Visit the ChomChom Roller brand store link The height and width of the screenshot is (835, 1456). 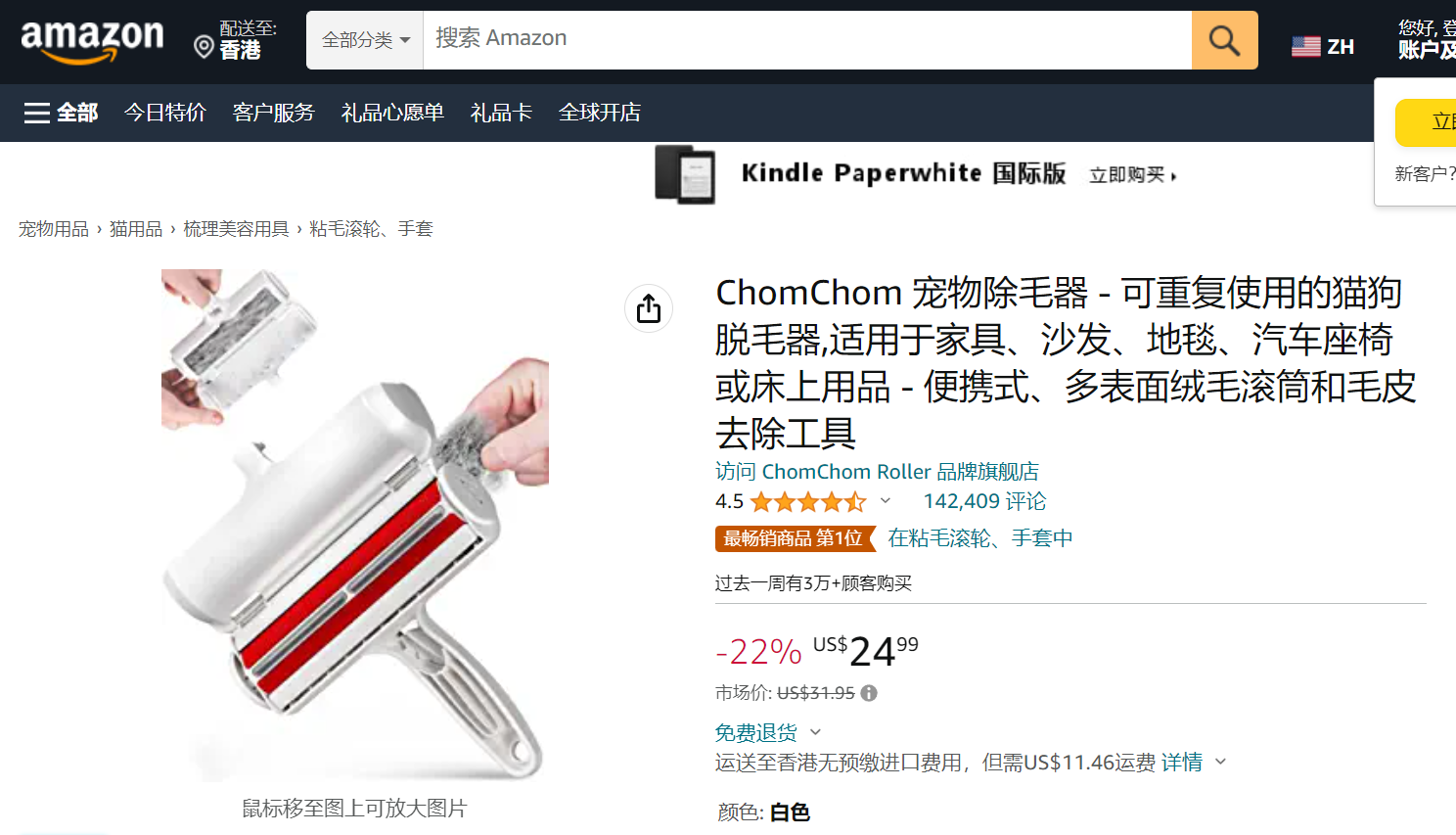pyautogui.click(x=877, y=472)
